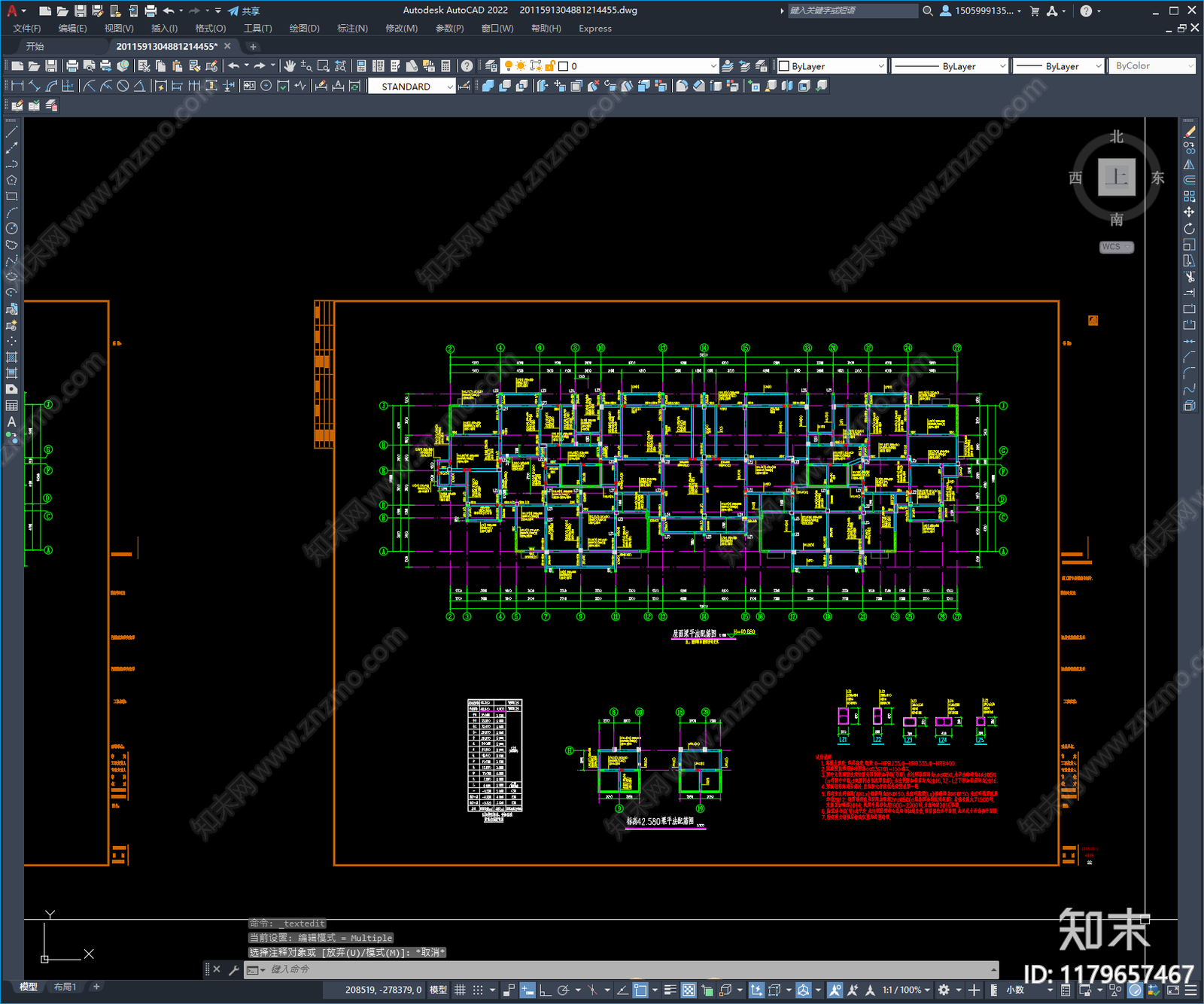Image resolution: width=1204 pixels, height=1004 pixels.
Task: Click the layer 0 color swatch
Action: click(x=563, y=66)
